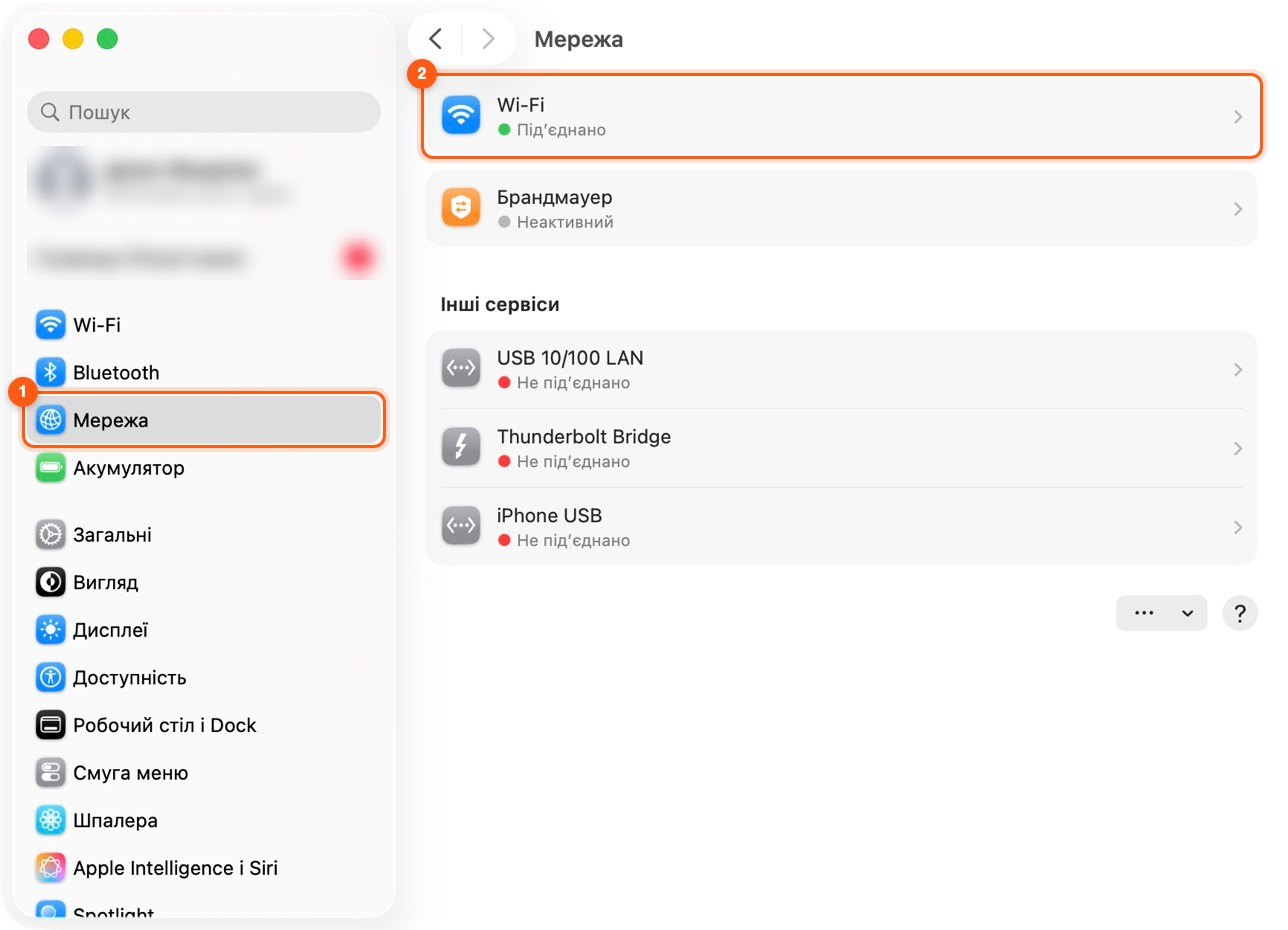Open Шпалера wallpaper settings
The image size is (1288, 930).
204,821
